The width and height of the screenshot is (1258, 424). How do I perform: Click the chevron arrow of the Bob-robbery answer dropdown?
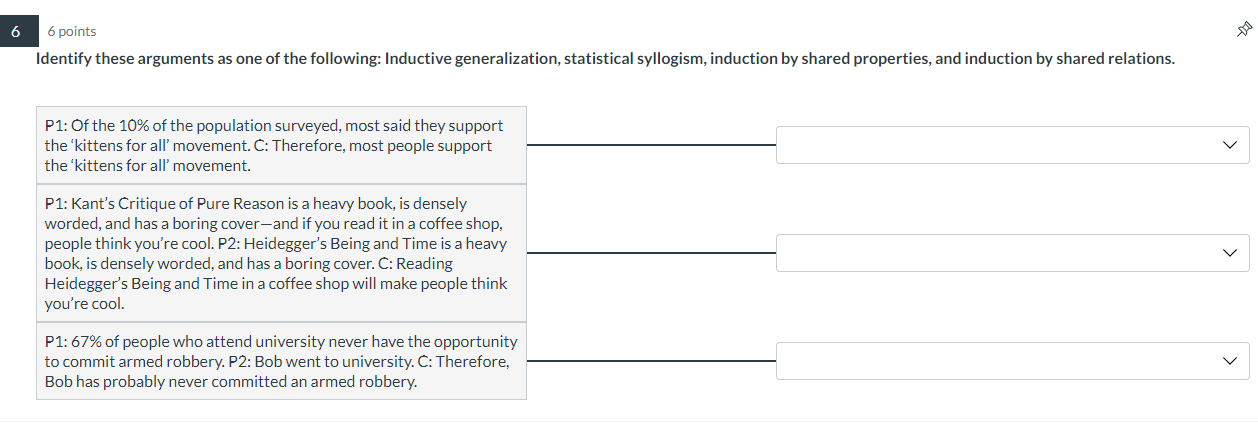pos(1229,360)
